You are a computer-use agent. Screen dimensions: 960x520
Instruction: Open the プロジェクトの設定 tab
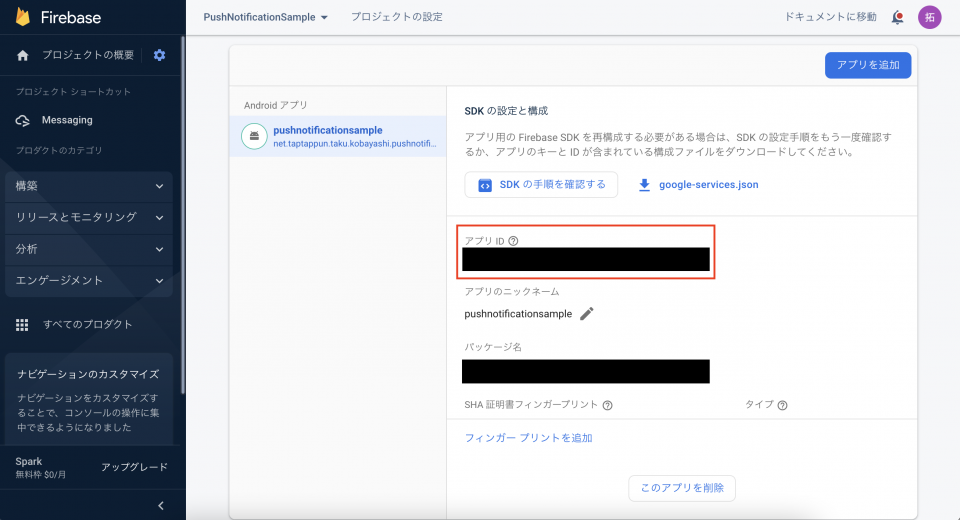tap(396, 17)
